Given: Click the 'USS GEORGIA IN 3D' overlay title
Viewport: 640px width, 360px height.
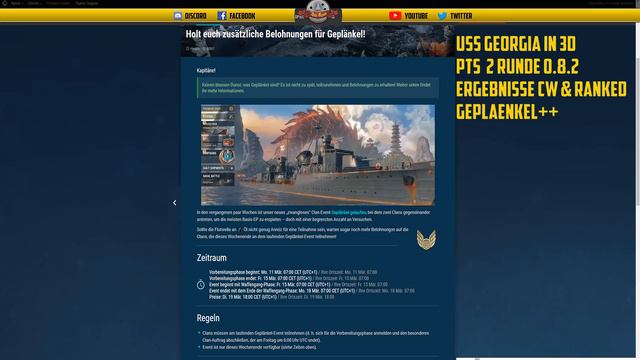Looking at the screenshot, I should 516,44.
